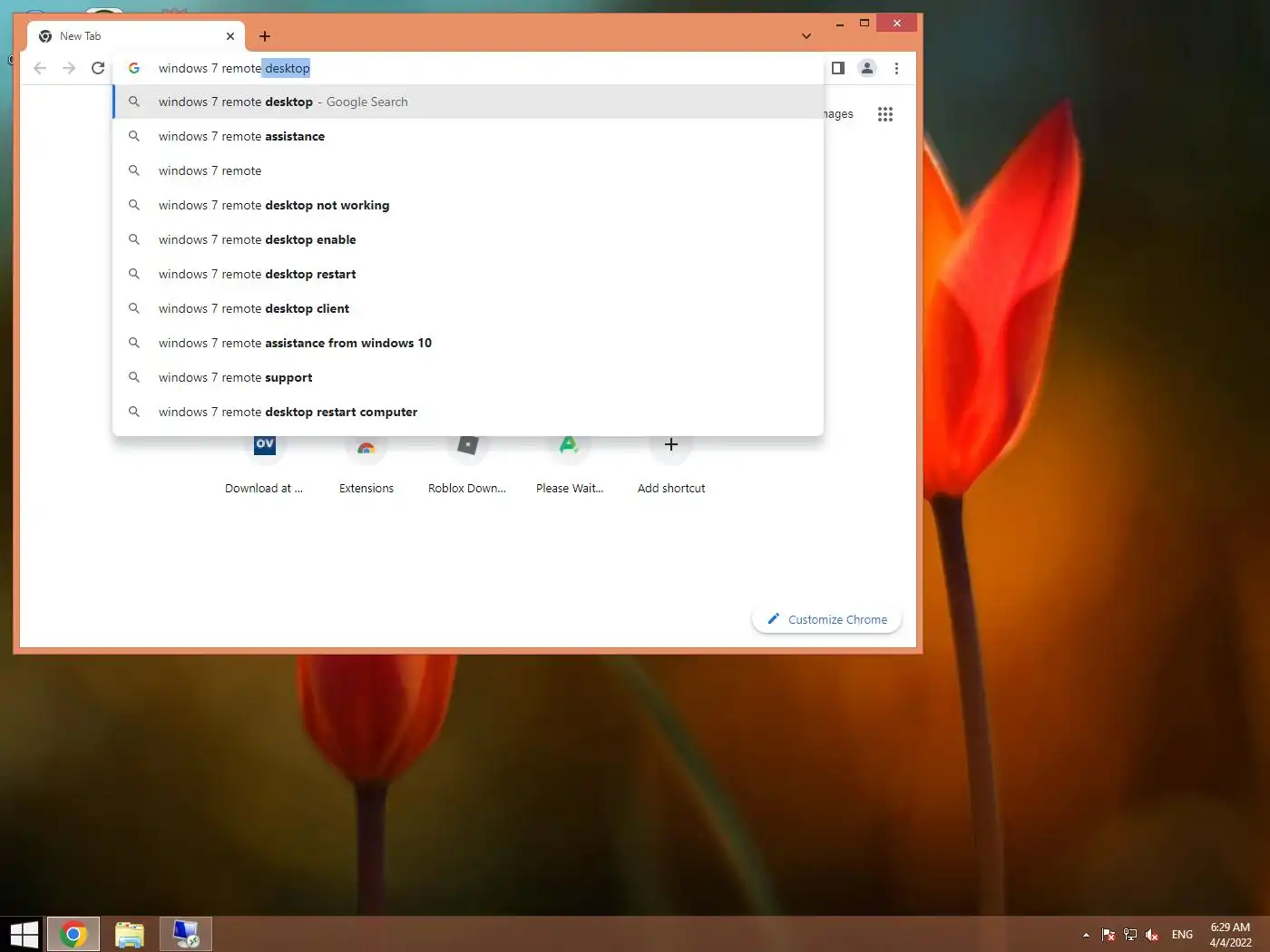Select suggestion 'windows 7 remote desktop - Google Search'

pos(468,102)
